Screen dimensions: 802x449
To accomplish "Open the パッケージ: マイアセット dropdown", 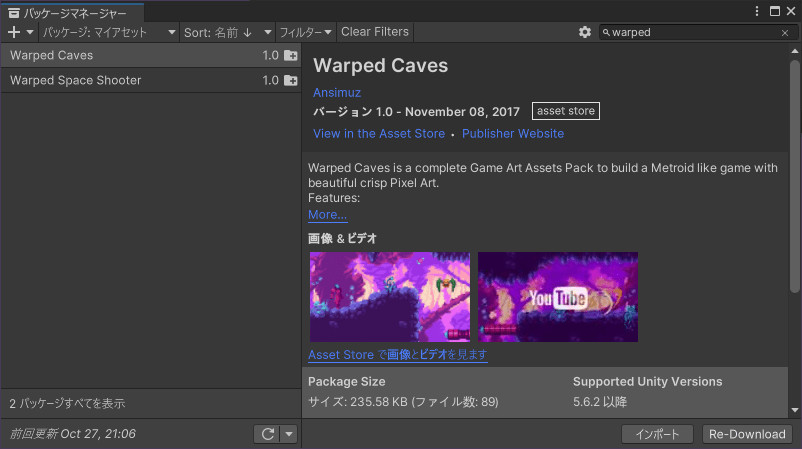I will [x=109, y=32].
